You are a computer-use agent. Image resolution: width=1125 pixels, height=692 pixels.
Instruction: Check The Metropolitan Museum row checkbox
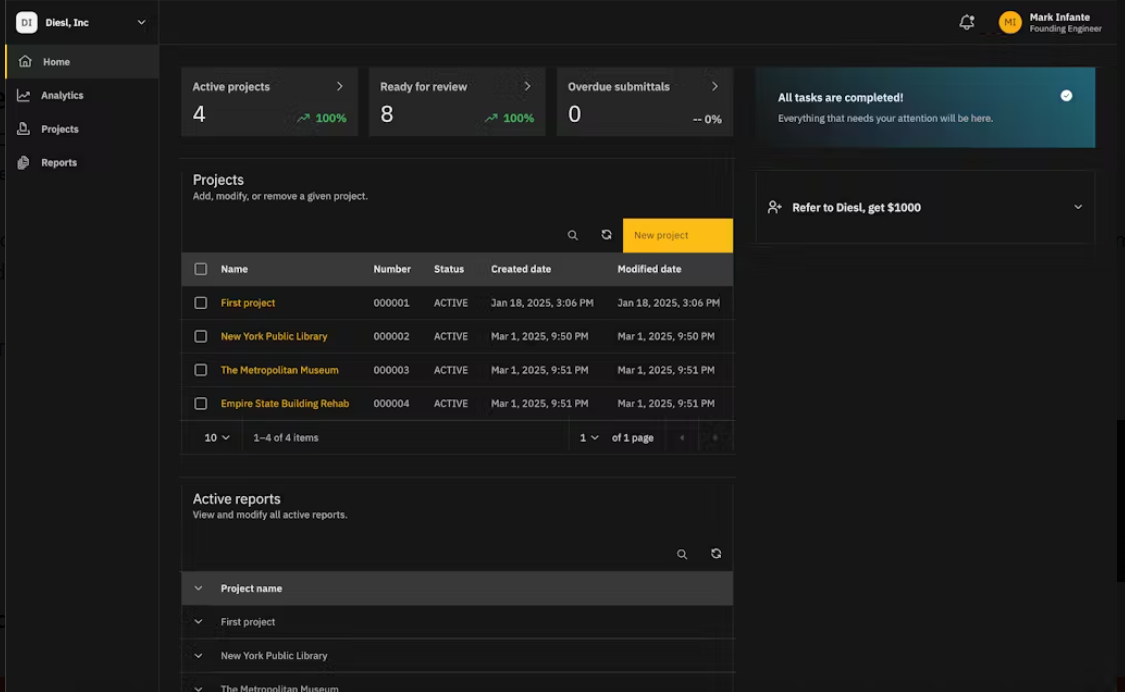coord(201,370)
